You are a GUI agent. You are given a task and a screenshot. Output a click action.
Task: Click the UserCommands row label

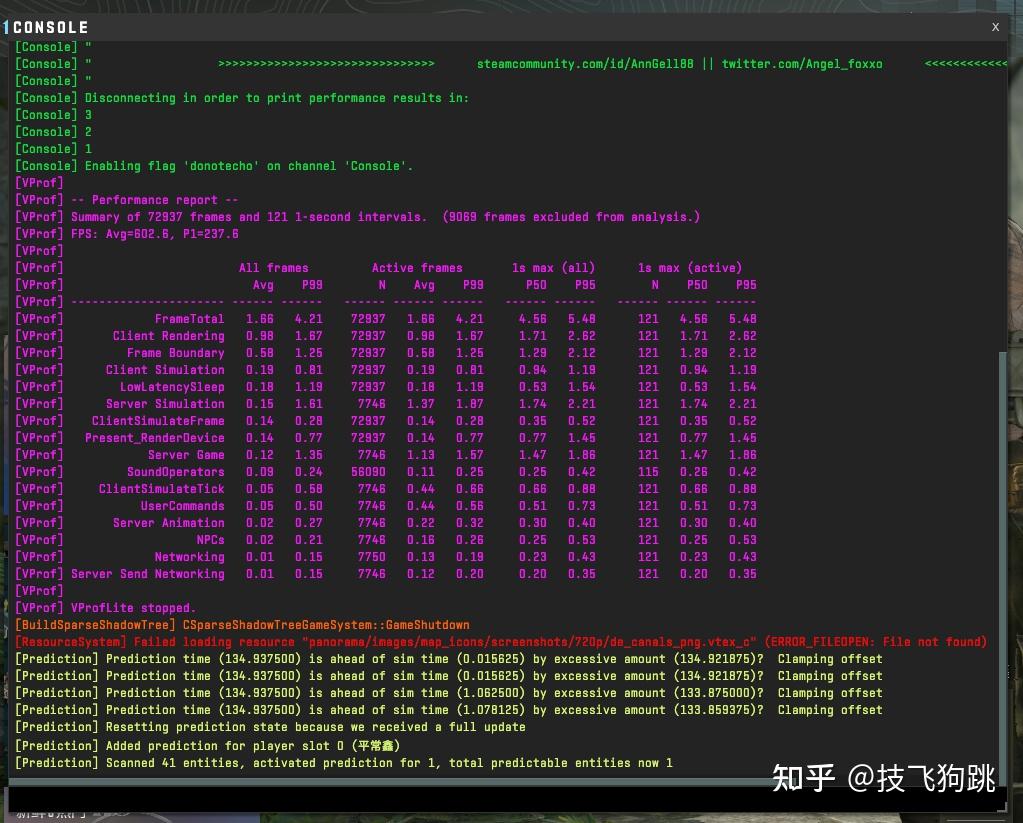(183, 505)
